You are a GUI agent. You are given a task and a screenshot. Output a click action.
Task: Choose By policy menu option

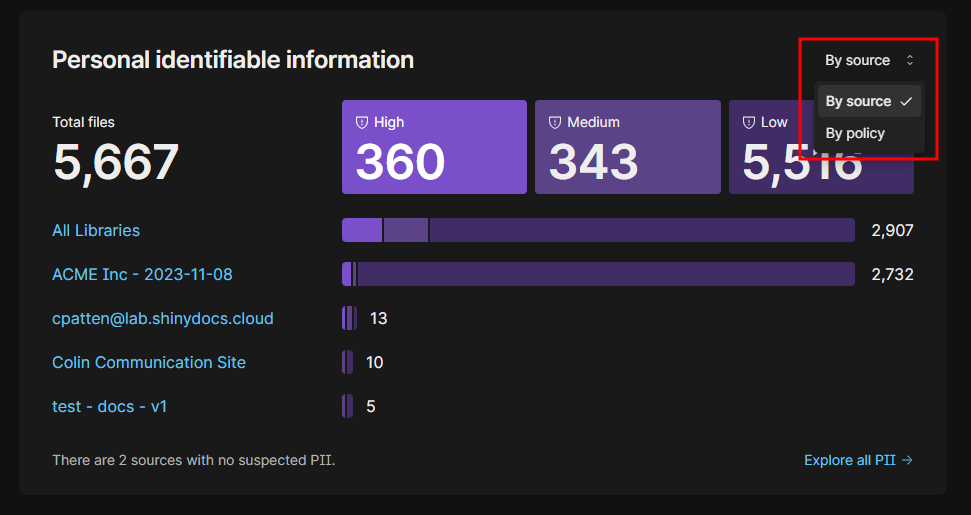[855, 133]
